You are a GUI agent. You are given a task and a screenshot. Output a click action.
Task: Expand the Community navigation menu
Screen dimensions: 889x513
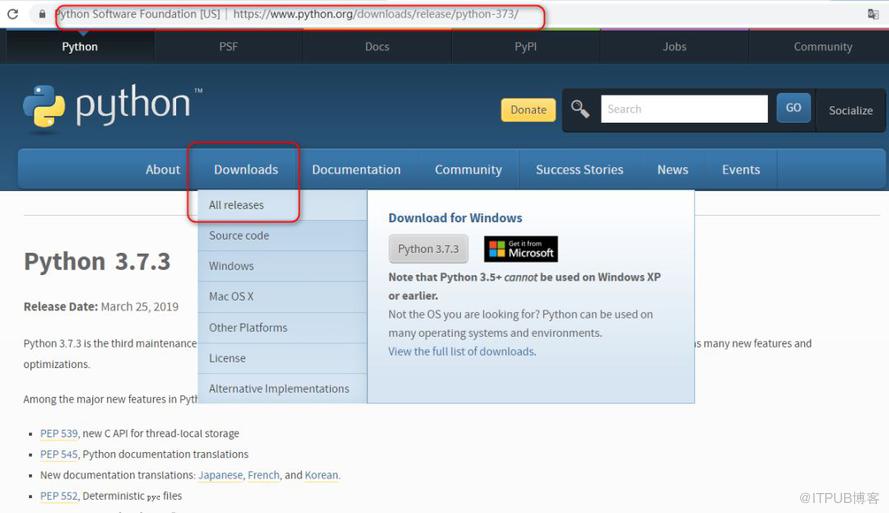point(468,169)
